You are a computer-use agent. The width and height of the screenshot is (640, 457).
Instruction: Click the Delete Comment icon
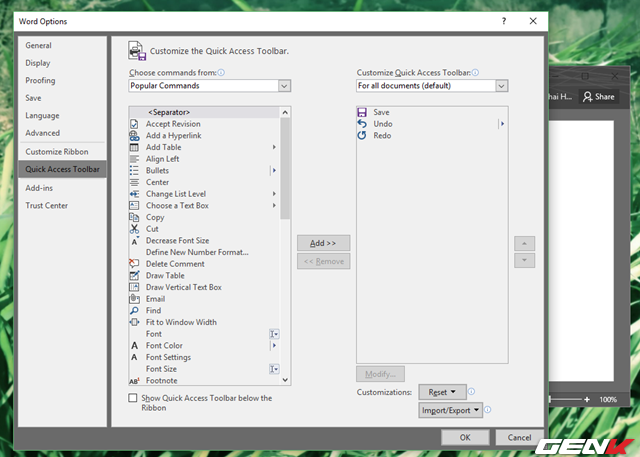[x=134, y=264]
